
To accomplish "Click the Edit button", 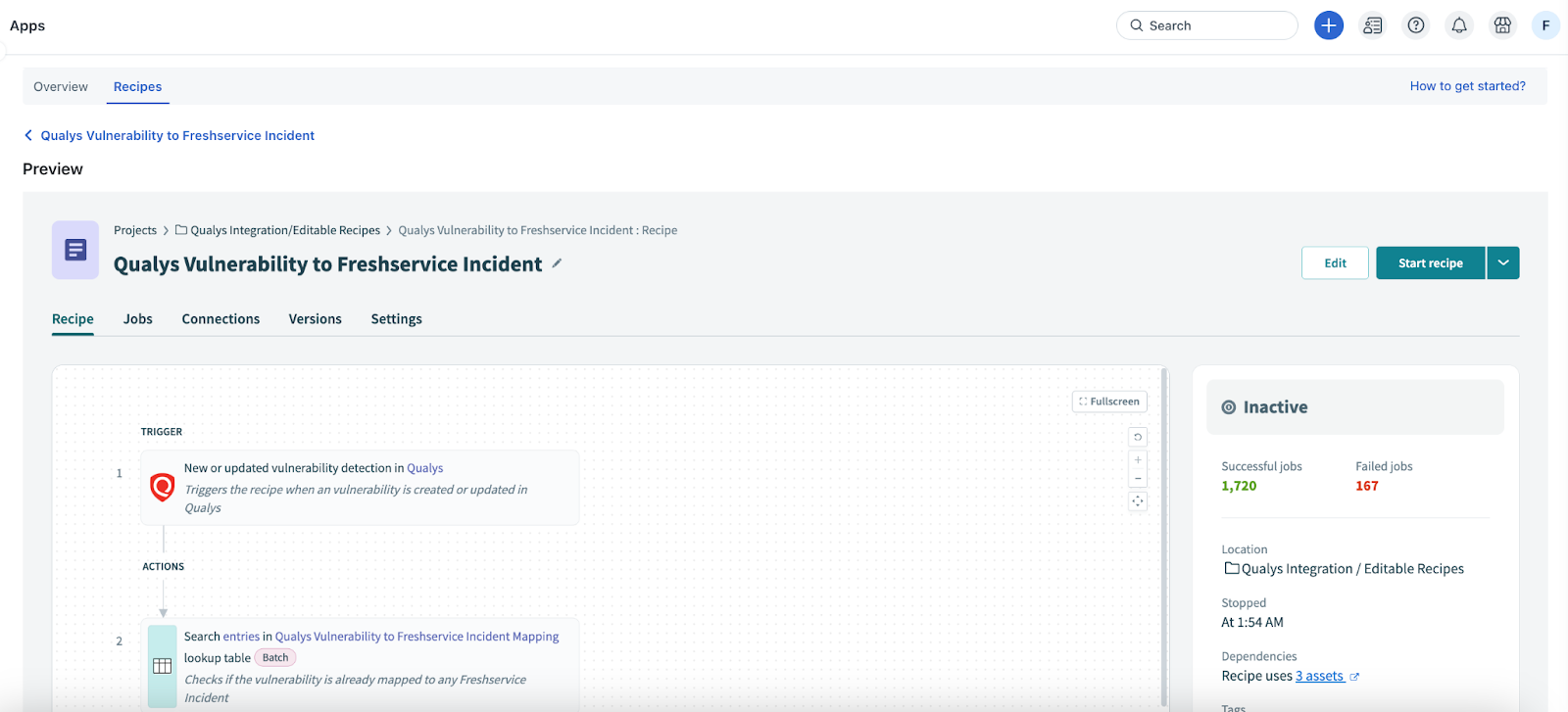I will pos(1335,262).
